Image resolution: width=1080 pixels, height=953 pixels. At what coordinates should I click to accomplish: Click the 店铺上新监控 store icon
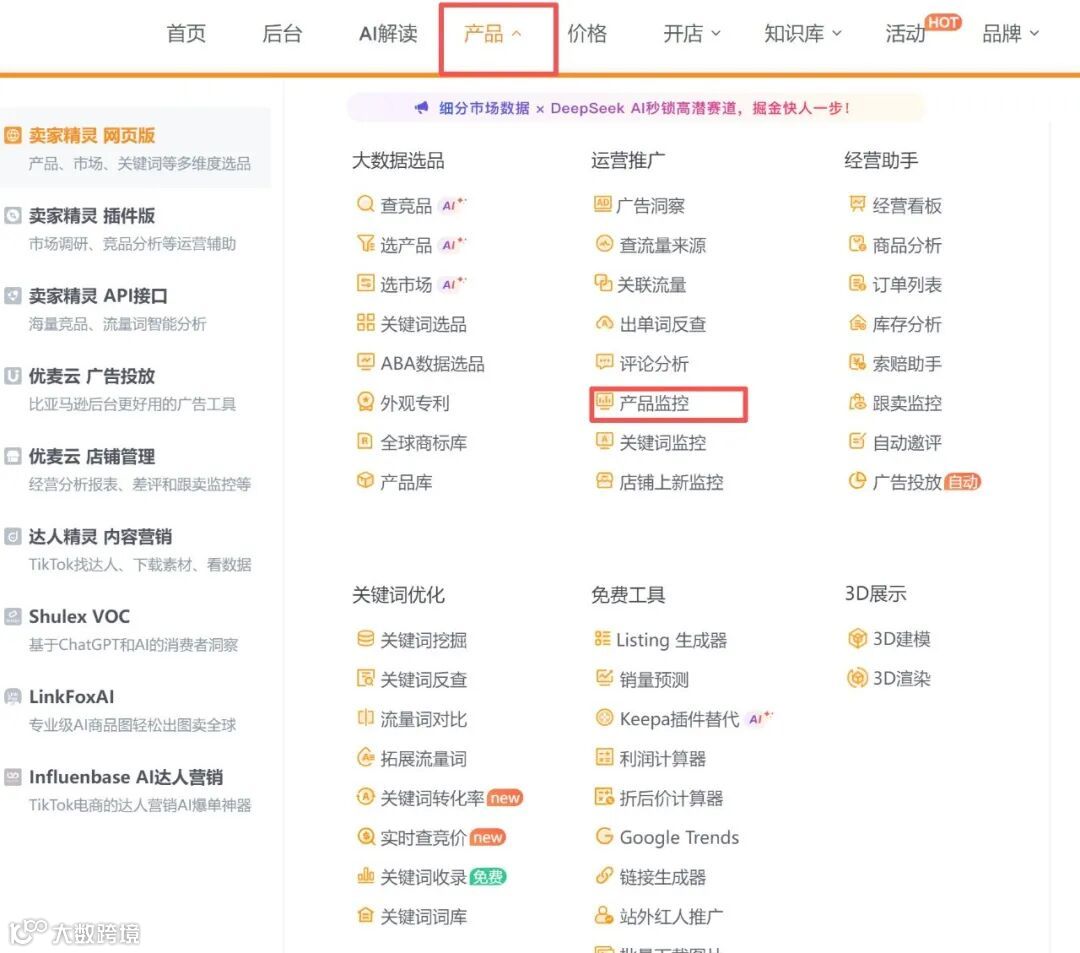point(604,481)
